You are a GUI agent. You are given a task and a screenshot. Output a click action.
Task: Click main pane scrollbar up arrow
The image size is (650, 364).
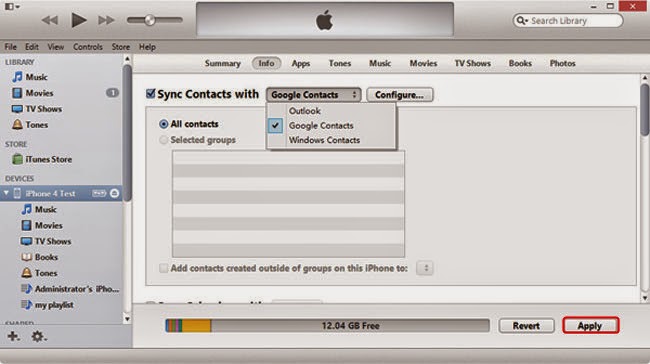tap(645, 78)
